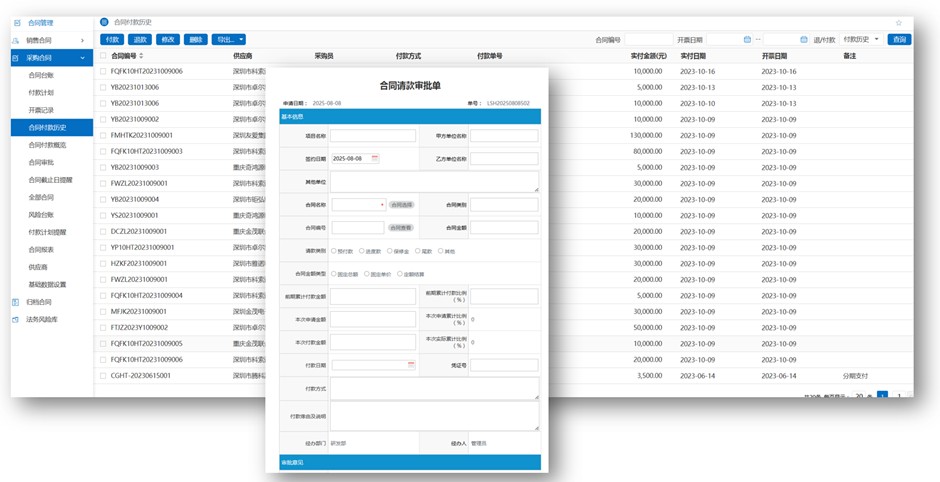Click contract number FTJZ2023Y1009002

[140, 327]
